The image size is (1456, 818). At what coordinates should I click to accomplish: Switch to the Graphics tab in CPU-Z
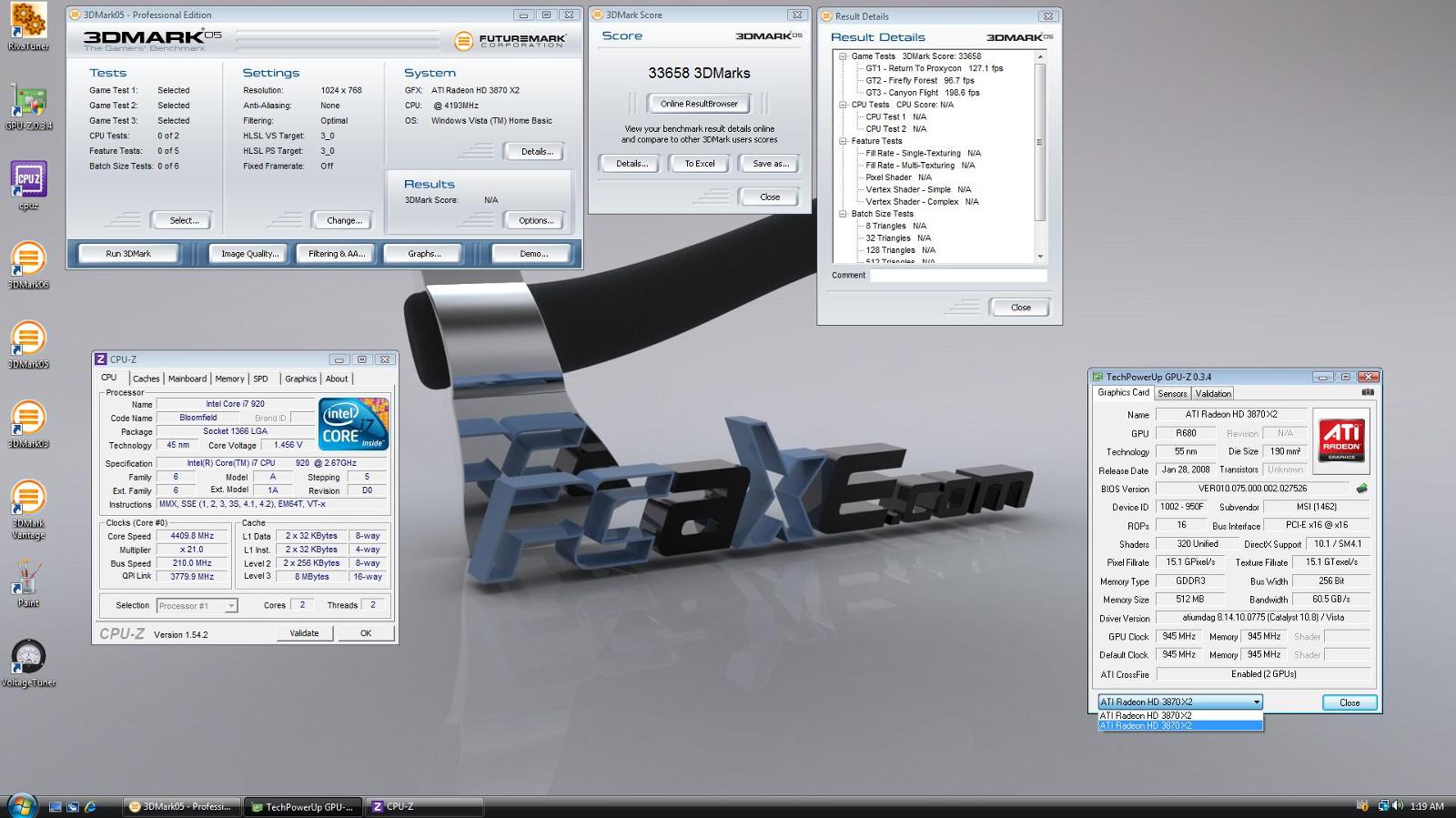(300, 379)
